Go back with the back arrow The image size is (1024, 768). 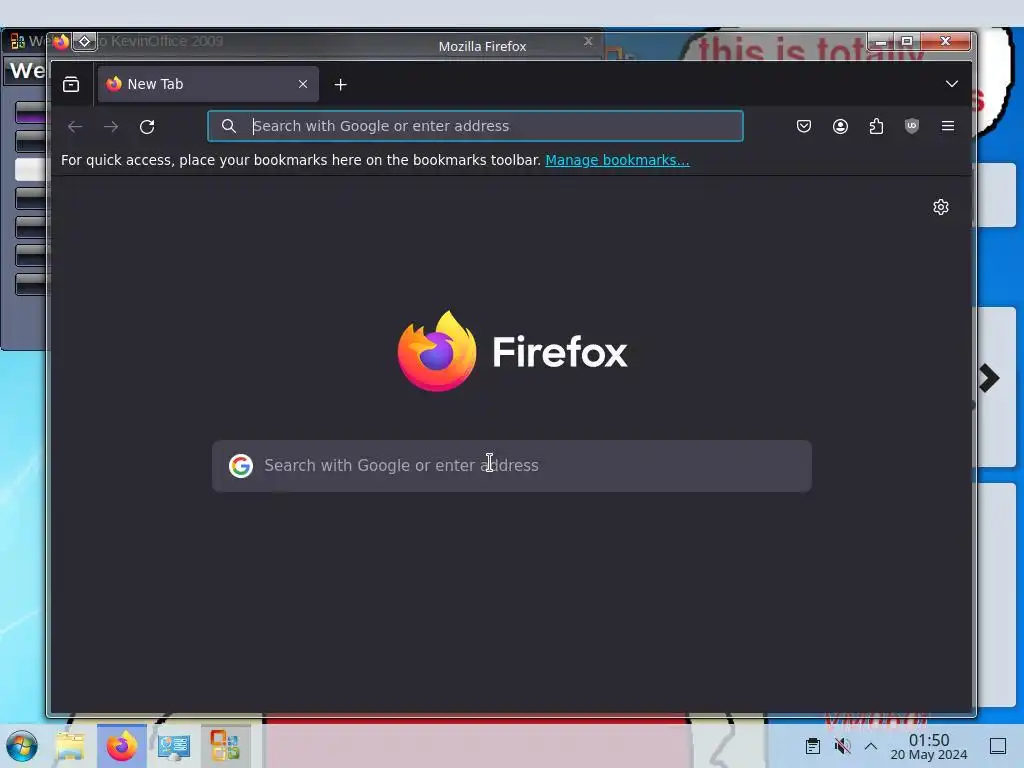[x=75, y=127]
